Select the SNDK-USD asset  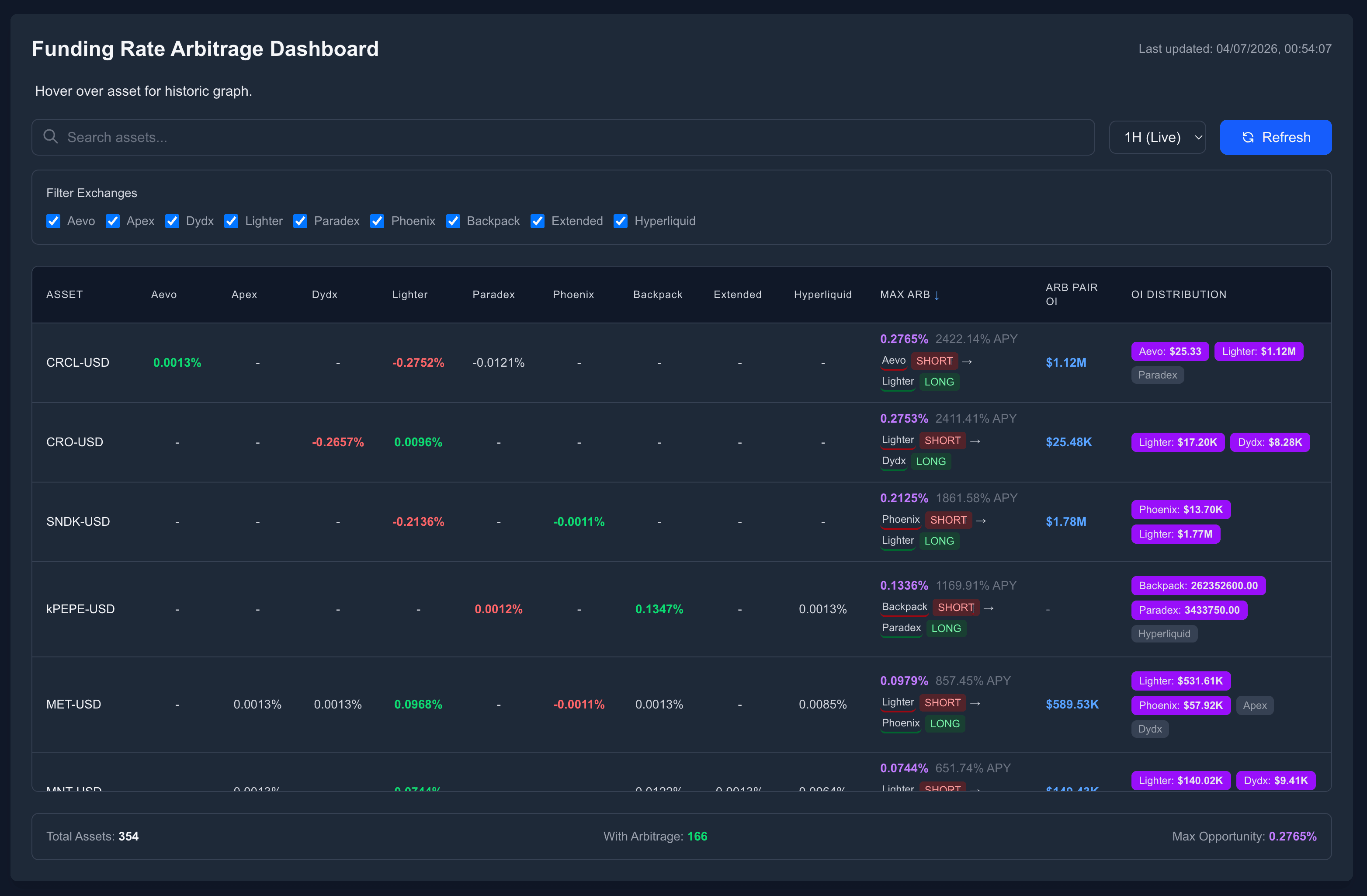click(78, 521)
